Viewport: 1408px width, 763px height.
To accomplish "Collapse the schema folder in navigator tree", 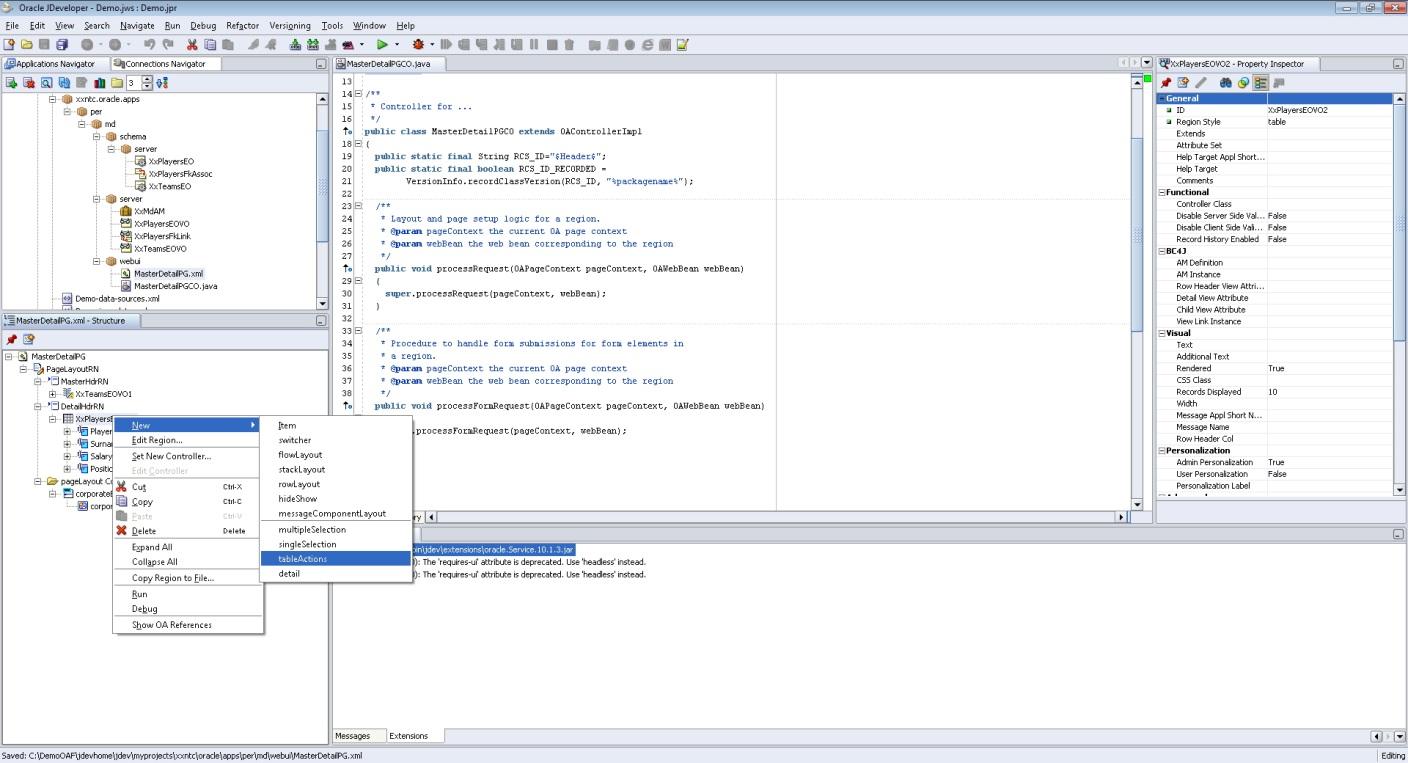I will (x=98, y=136).
